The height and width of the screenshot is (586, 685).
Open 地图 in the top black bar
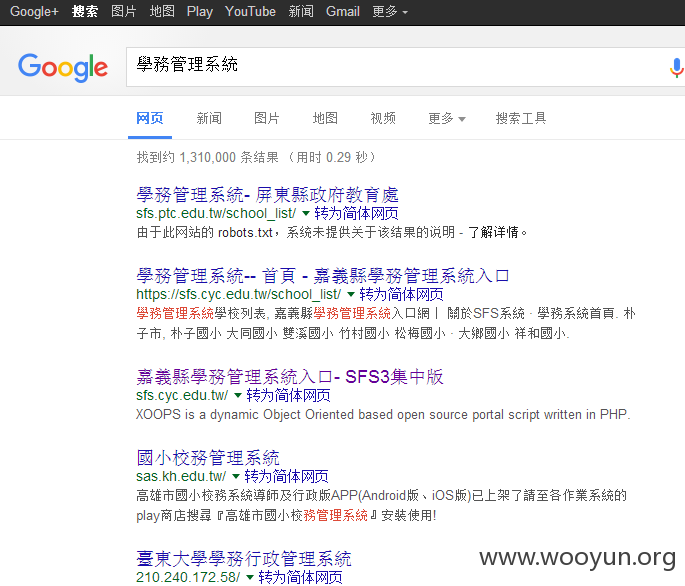[162, 11]
